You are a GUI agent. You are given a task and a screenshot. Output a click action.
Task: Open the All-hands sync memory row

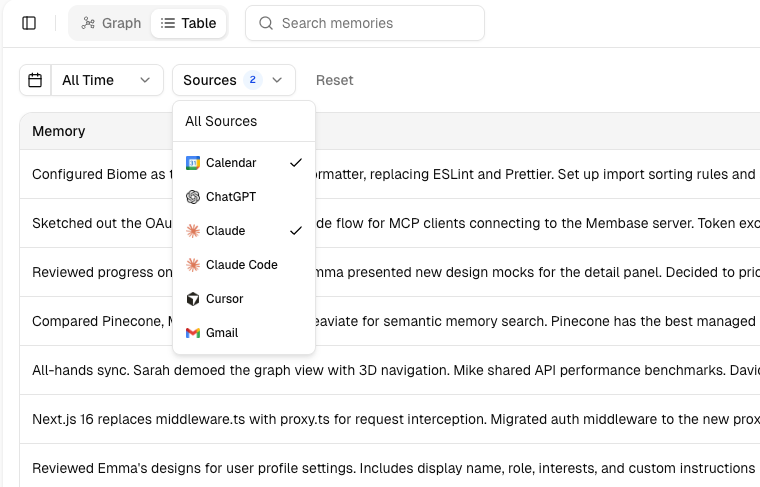point(390,371)
